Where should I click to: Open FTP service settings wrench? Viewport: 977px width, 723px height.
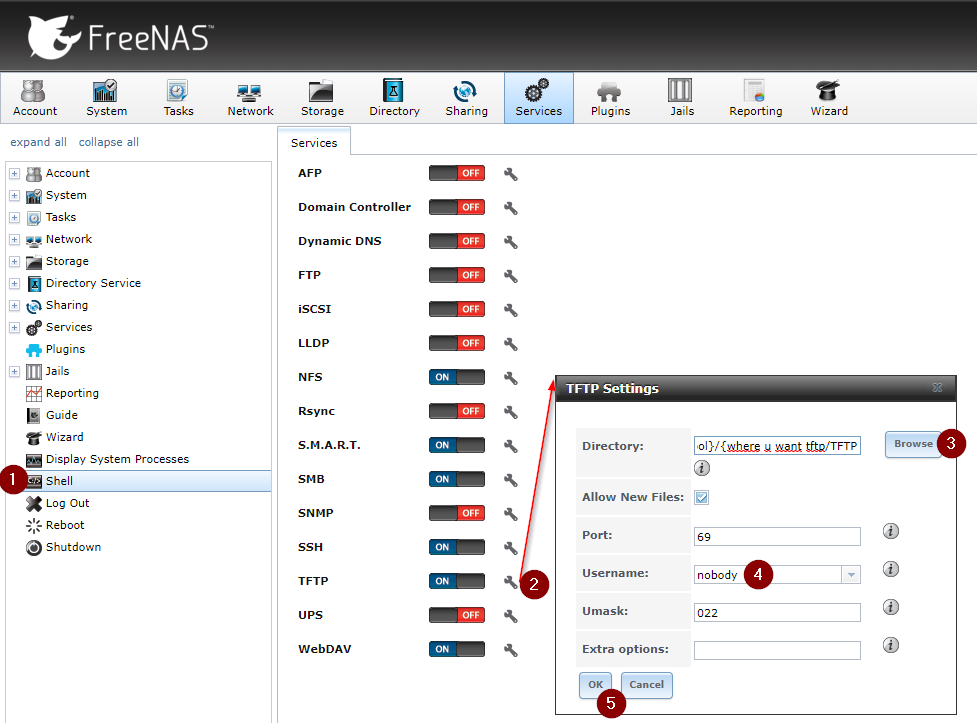click(x=511, y=275)
